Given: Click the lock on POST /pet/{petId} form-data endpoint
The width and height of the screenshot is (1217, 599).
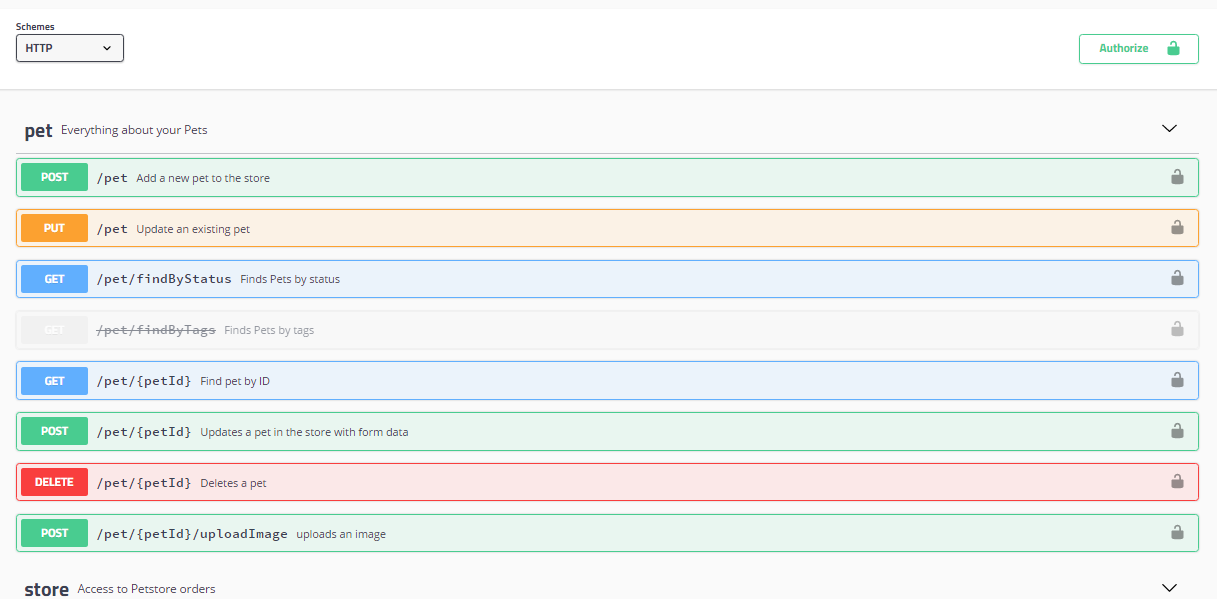Looking at the screenshot, I should pyautogui.click(x=1177, y=431).
